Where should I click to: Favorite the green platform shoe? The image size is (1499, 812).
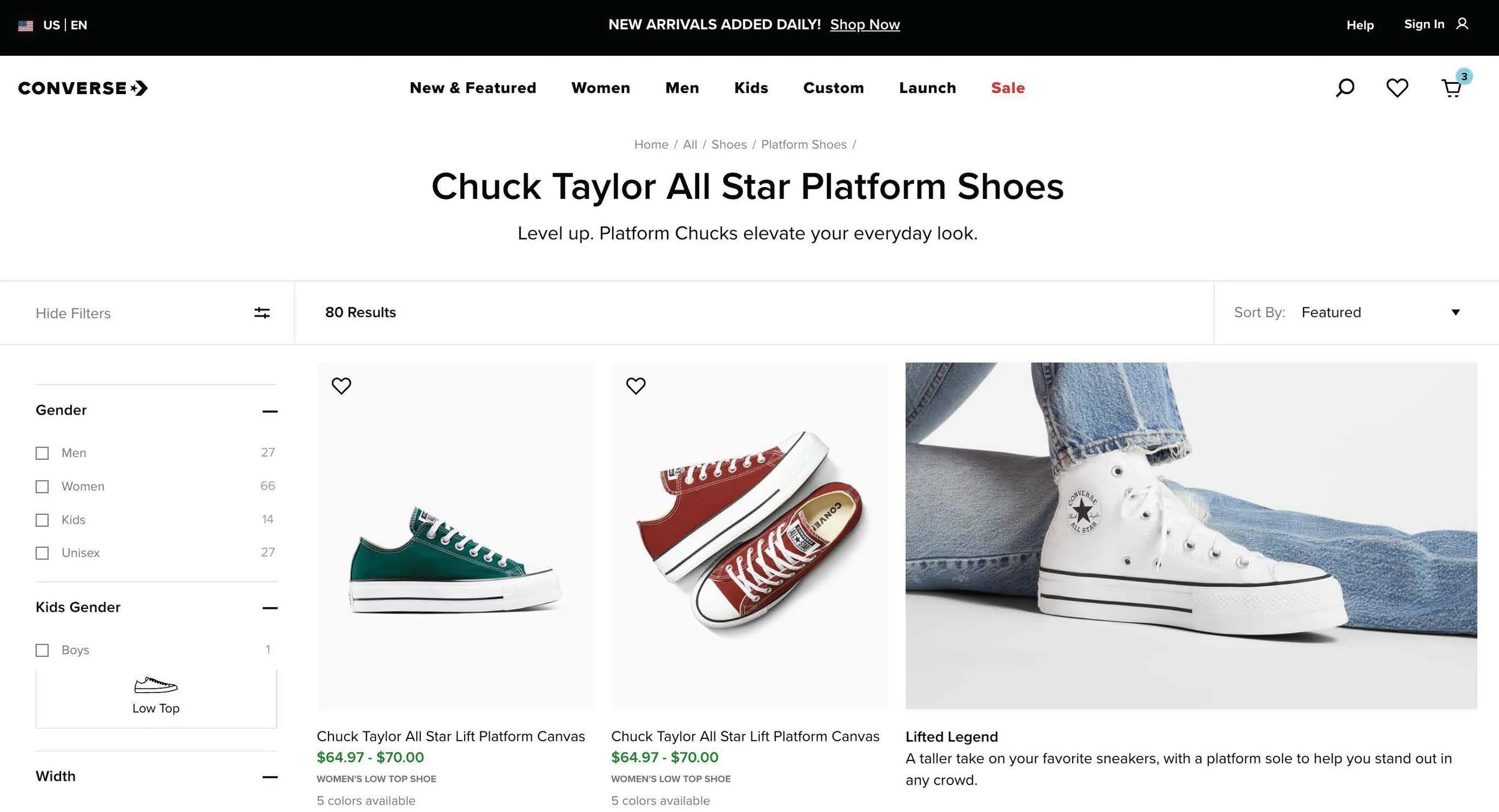pyautogui.click(x=341, y=385)
